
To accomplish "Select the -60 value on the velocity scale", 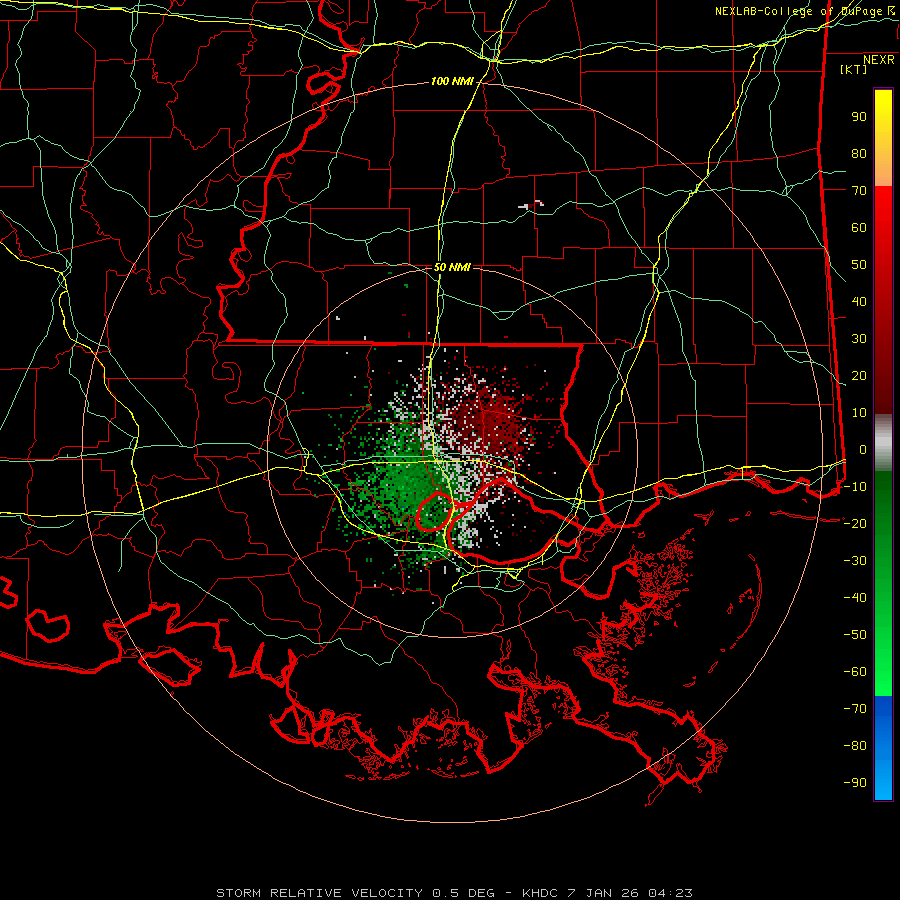I will pos(855,672).
